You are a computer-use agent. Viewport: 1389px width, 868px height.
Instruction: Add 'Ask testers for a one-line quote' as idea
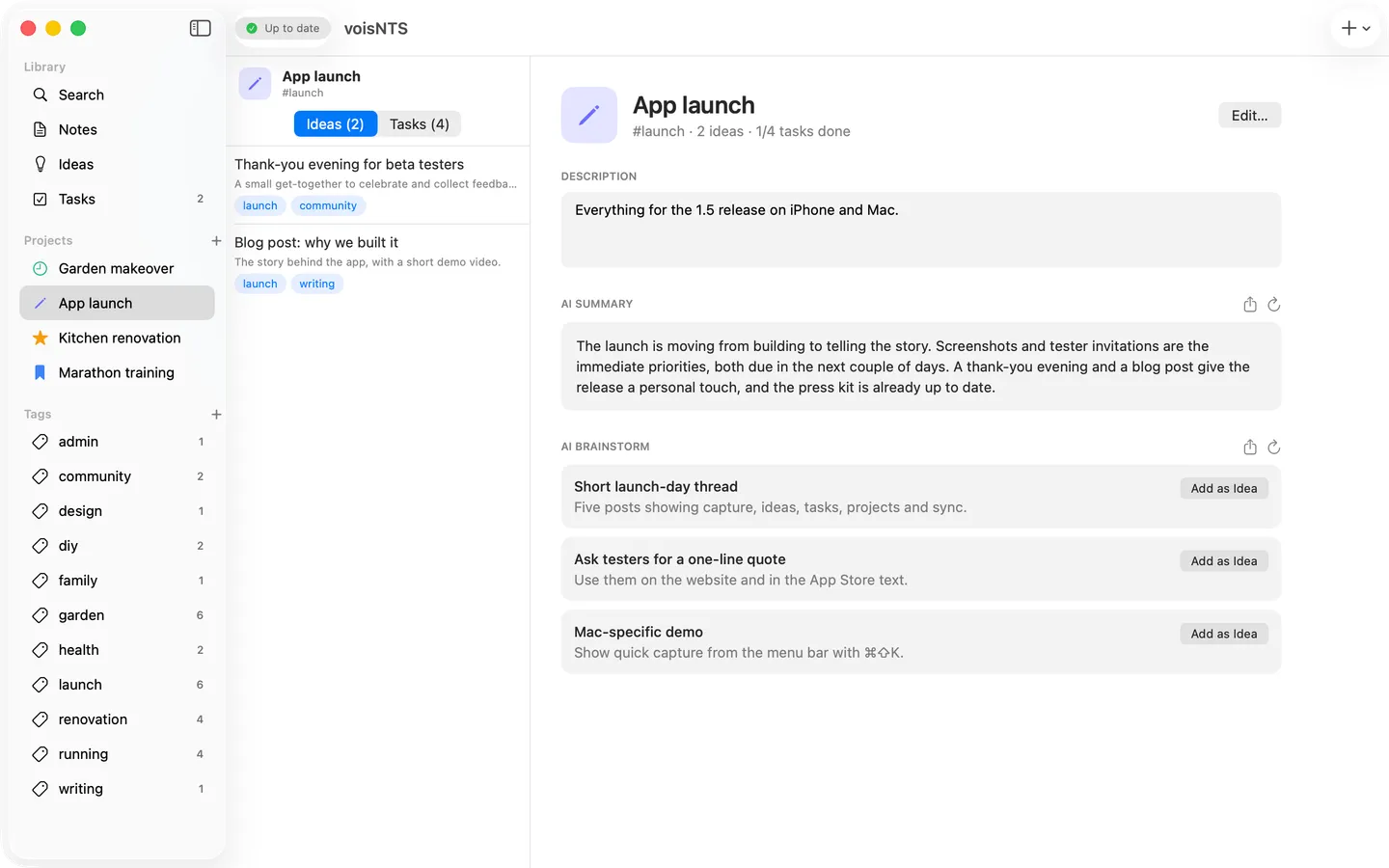(x=1224, y=560)
